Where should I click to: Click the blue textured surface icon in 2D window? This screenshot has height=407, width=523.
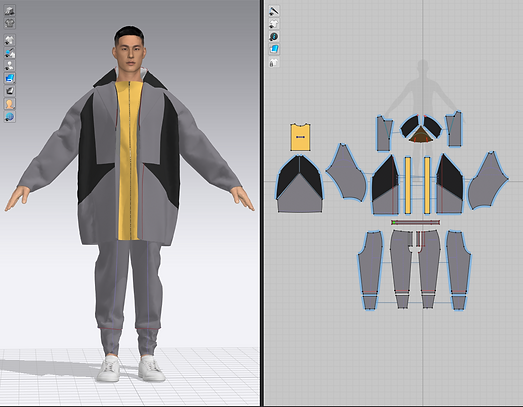click(x=274, y=49)
